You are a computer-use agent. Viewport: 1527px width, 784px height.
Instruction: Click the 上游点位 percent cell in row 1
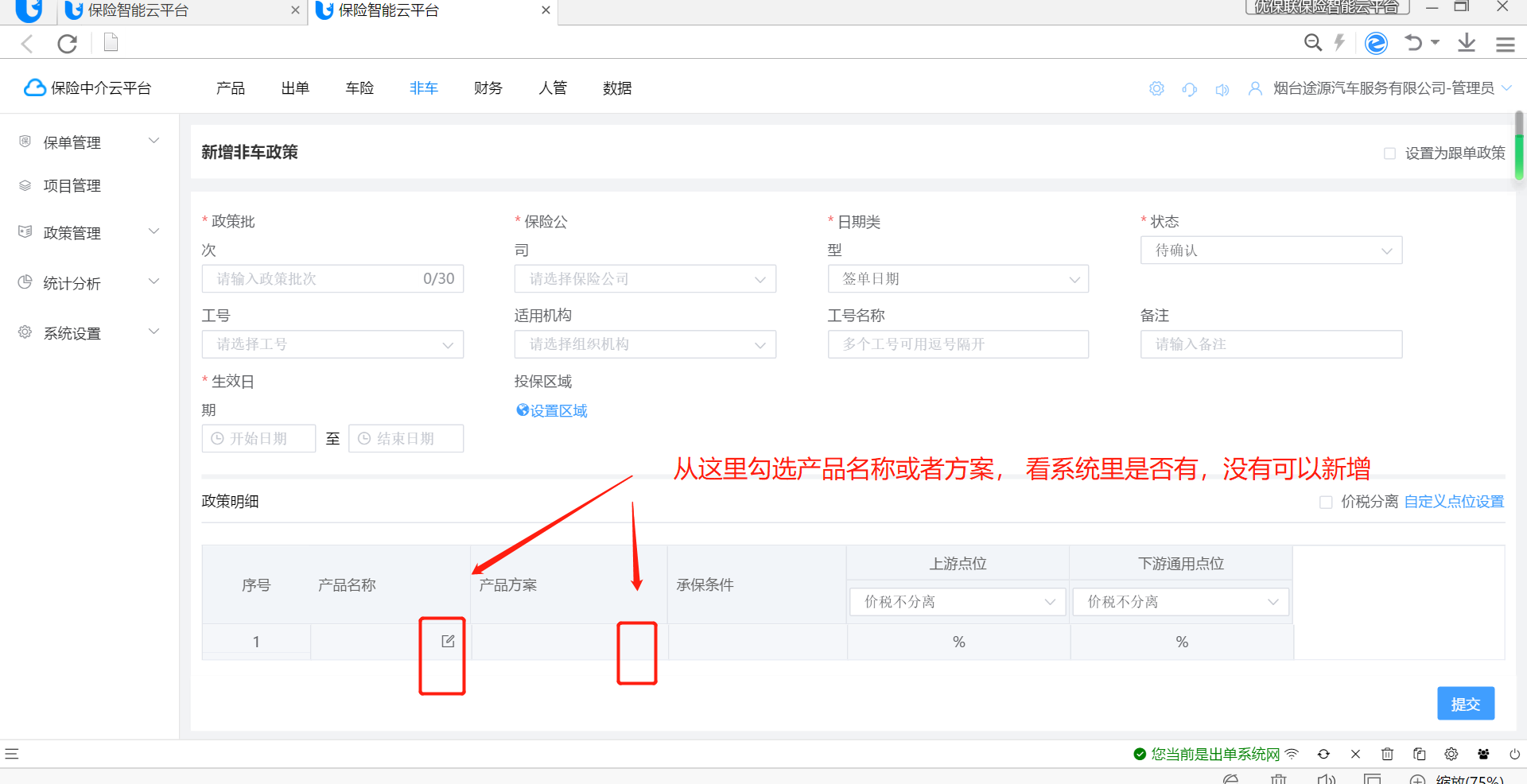[x=958, y=642]
